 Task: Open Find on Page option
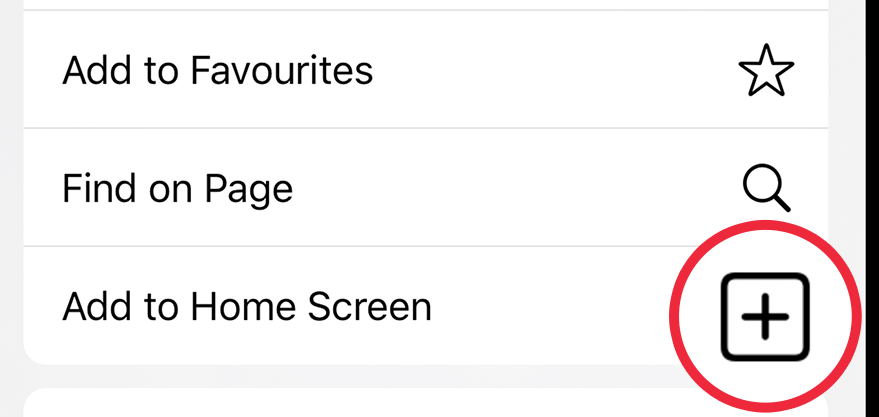pos(177,188)
